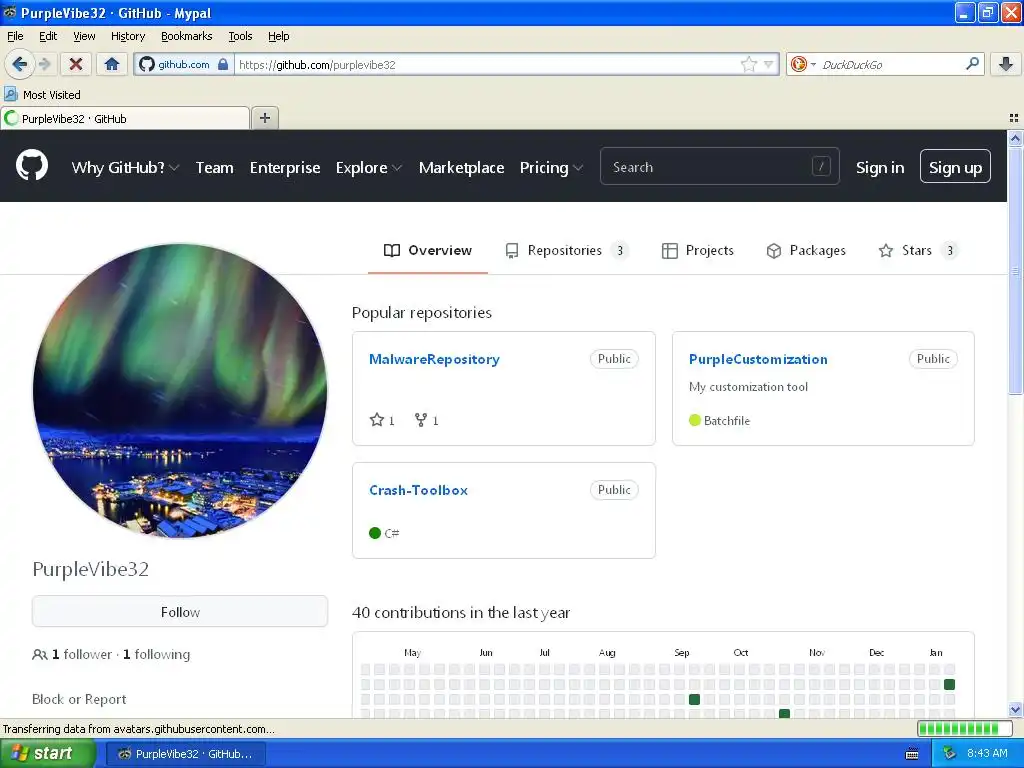Expand the Pricing menu in header

click(551, 168)
